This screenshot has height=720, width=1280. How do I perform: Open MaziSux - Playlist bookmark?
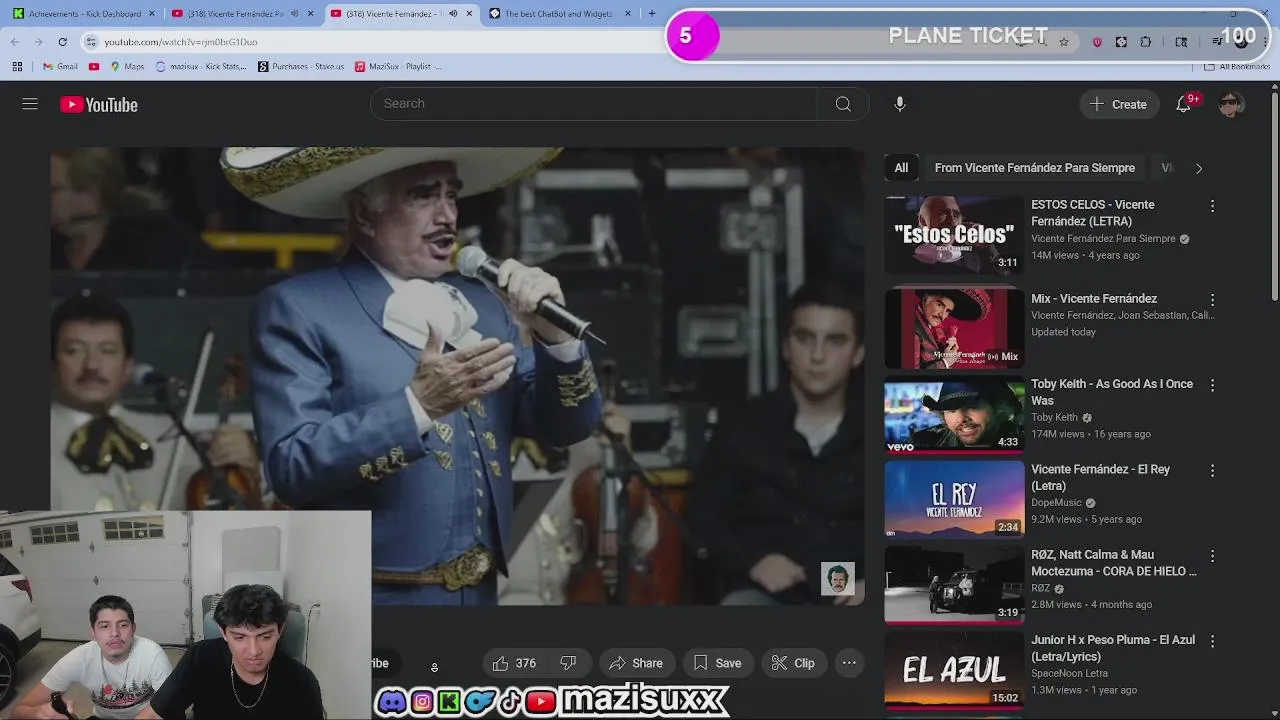click(x=398, y=66)
